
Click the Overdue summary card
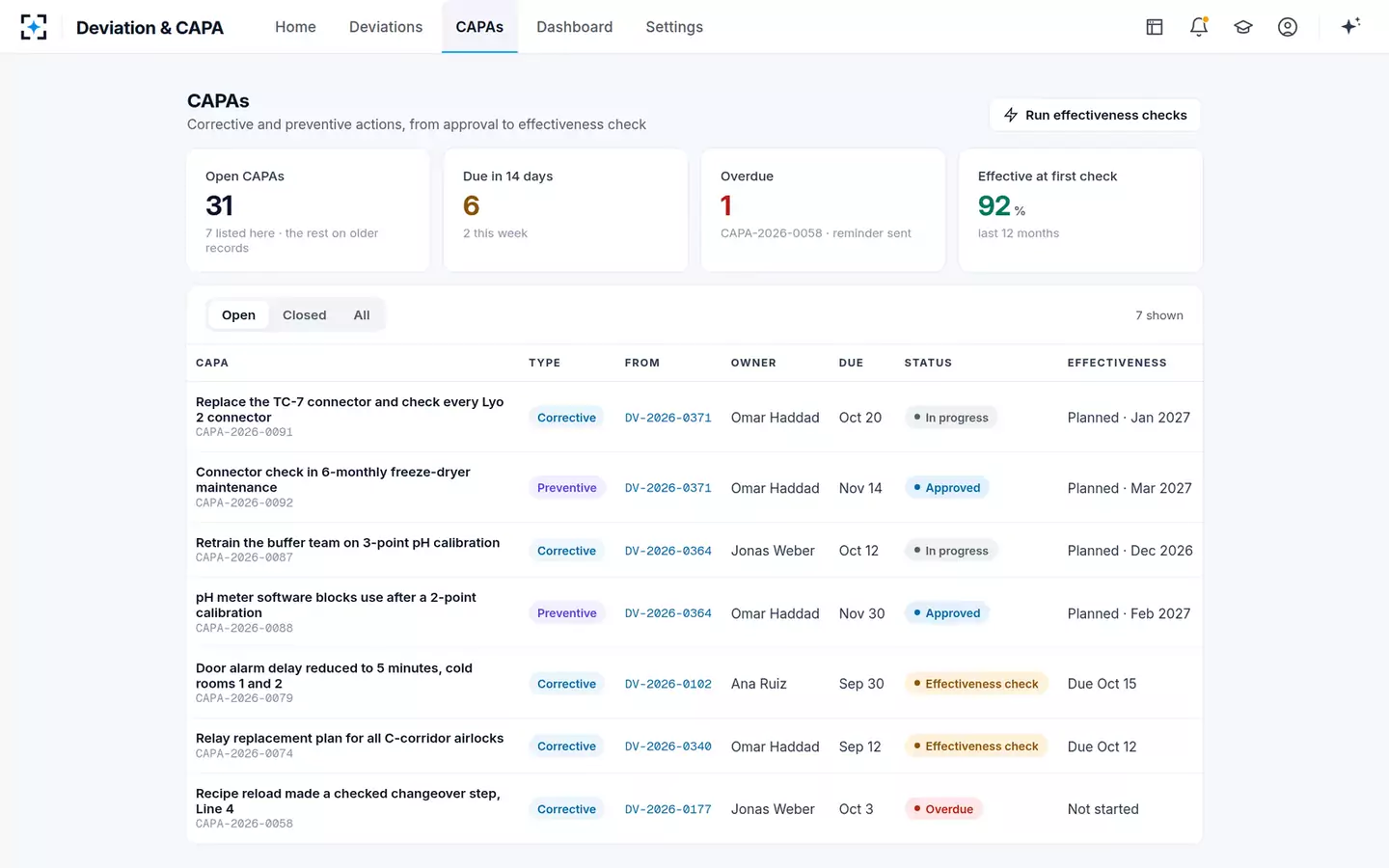point(823,210)
